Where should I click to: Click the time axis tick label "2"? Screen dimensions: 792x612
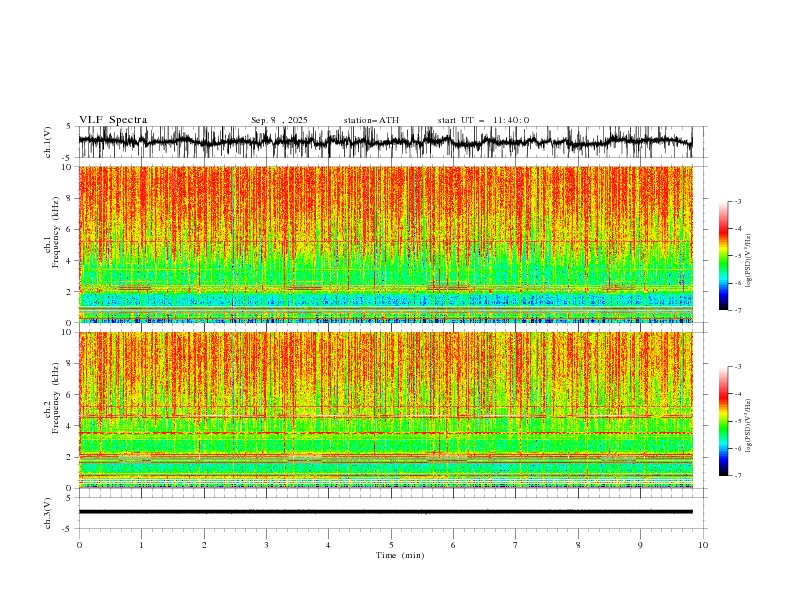204,545
